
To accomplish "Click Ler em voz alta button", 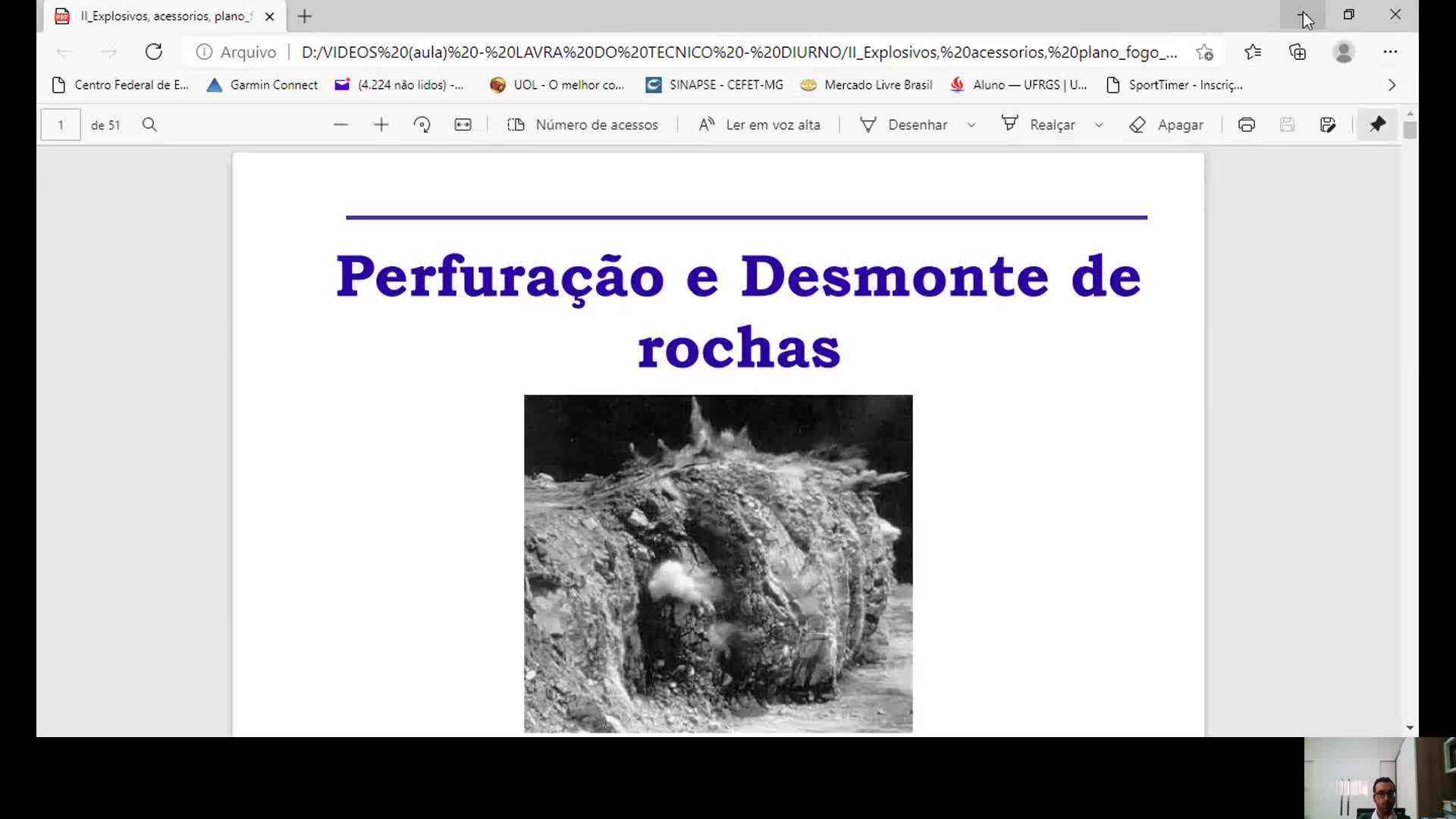I will point(759,124).
